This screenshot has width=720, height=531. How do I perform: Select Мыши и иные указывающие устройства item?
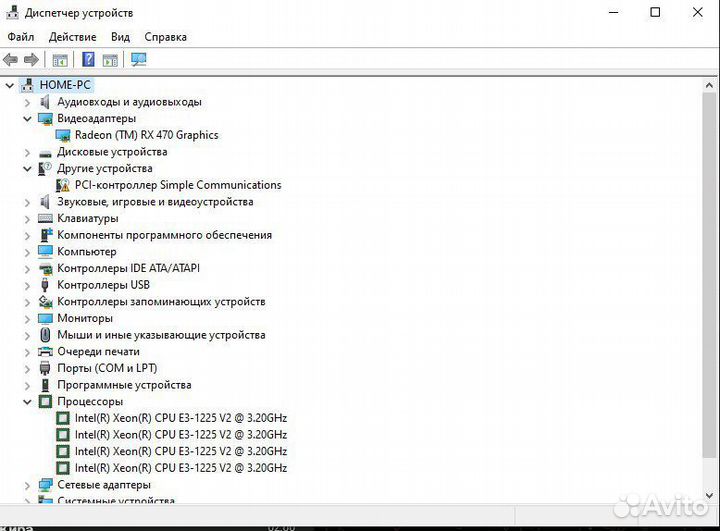pos(160,335)
